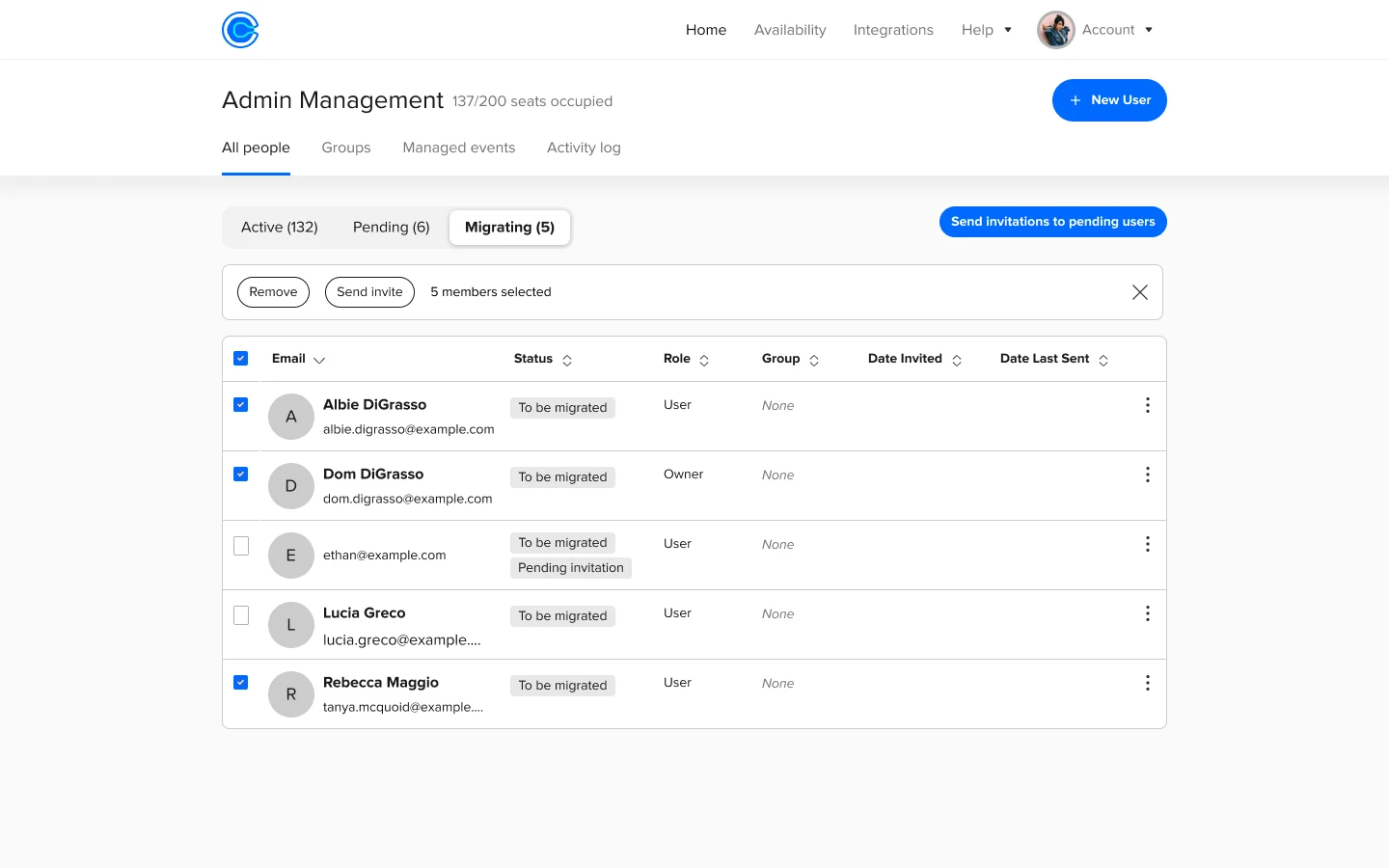Click the L avatar for Lucia Greco
Image resolution: width=1389 pixels, height=868 pixels.
click(291, 625)
